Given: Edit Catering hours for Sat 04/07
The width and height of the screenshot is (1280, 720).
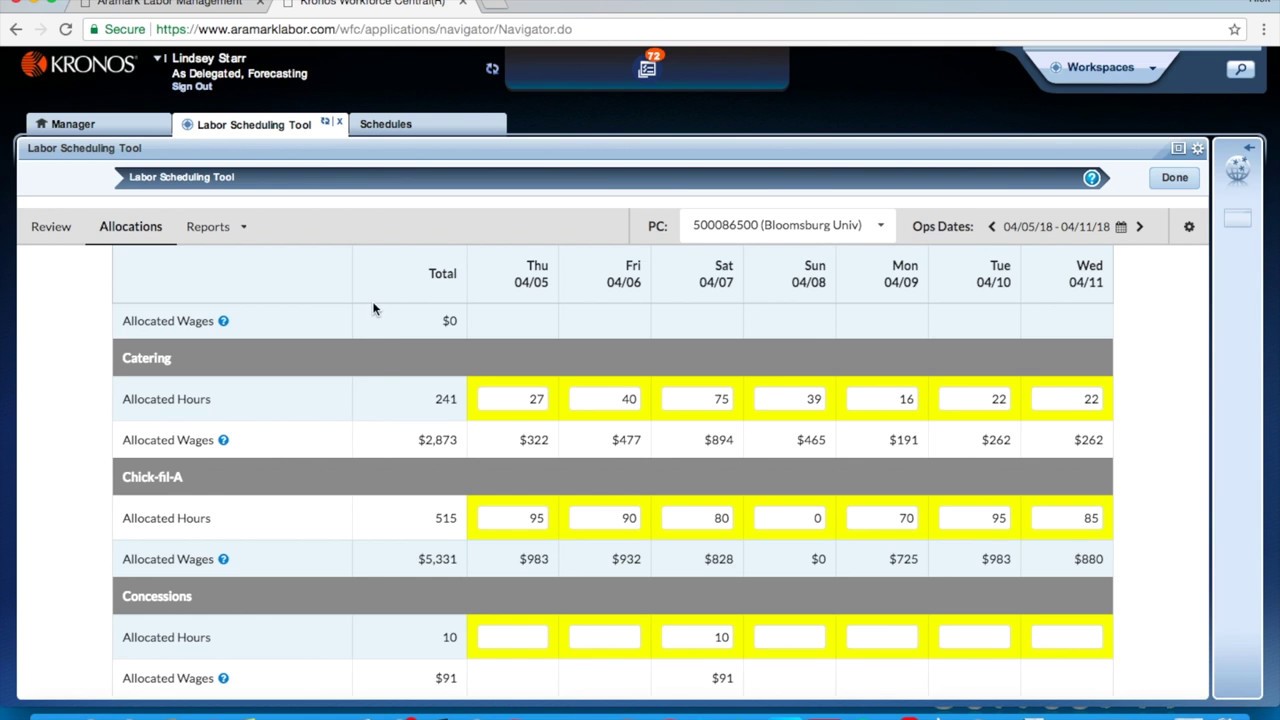Looking at the screenshot, I should [697, 399].
